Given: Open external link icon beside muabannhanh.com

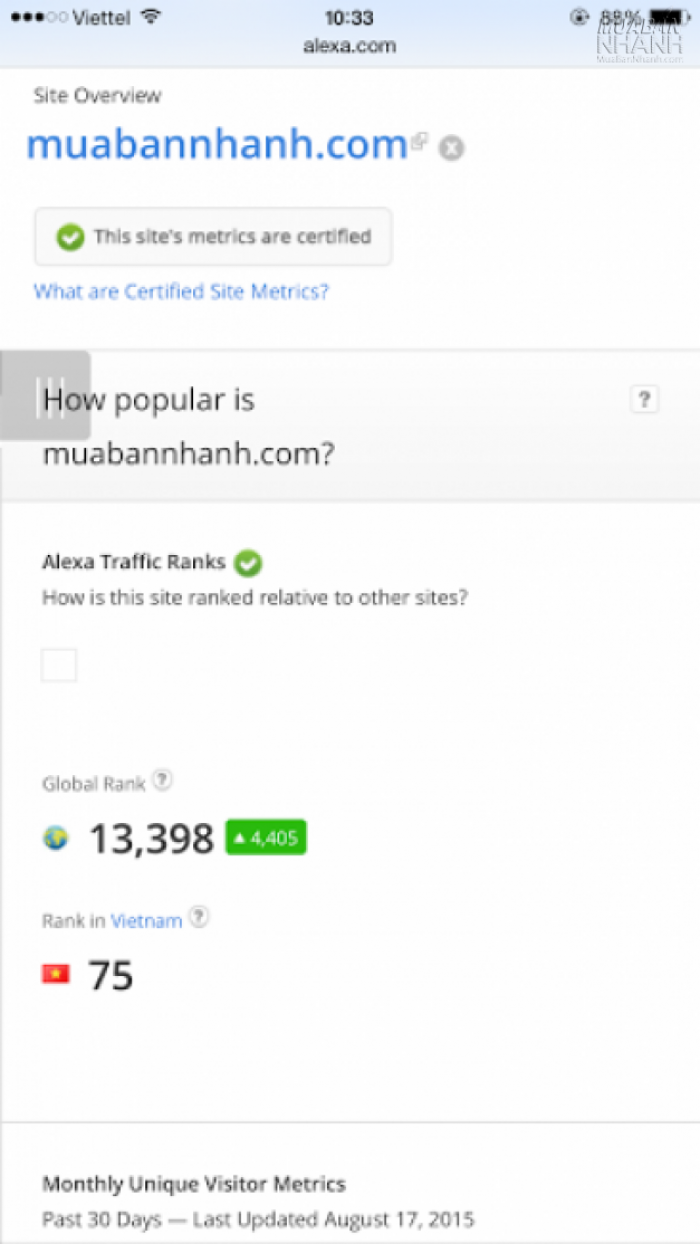Looking at the screenshot, I should pyautogui.click(x=419, y=141).
